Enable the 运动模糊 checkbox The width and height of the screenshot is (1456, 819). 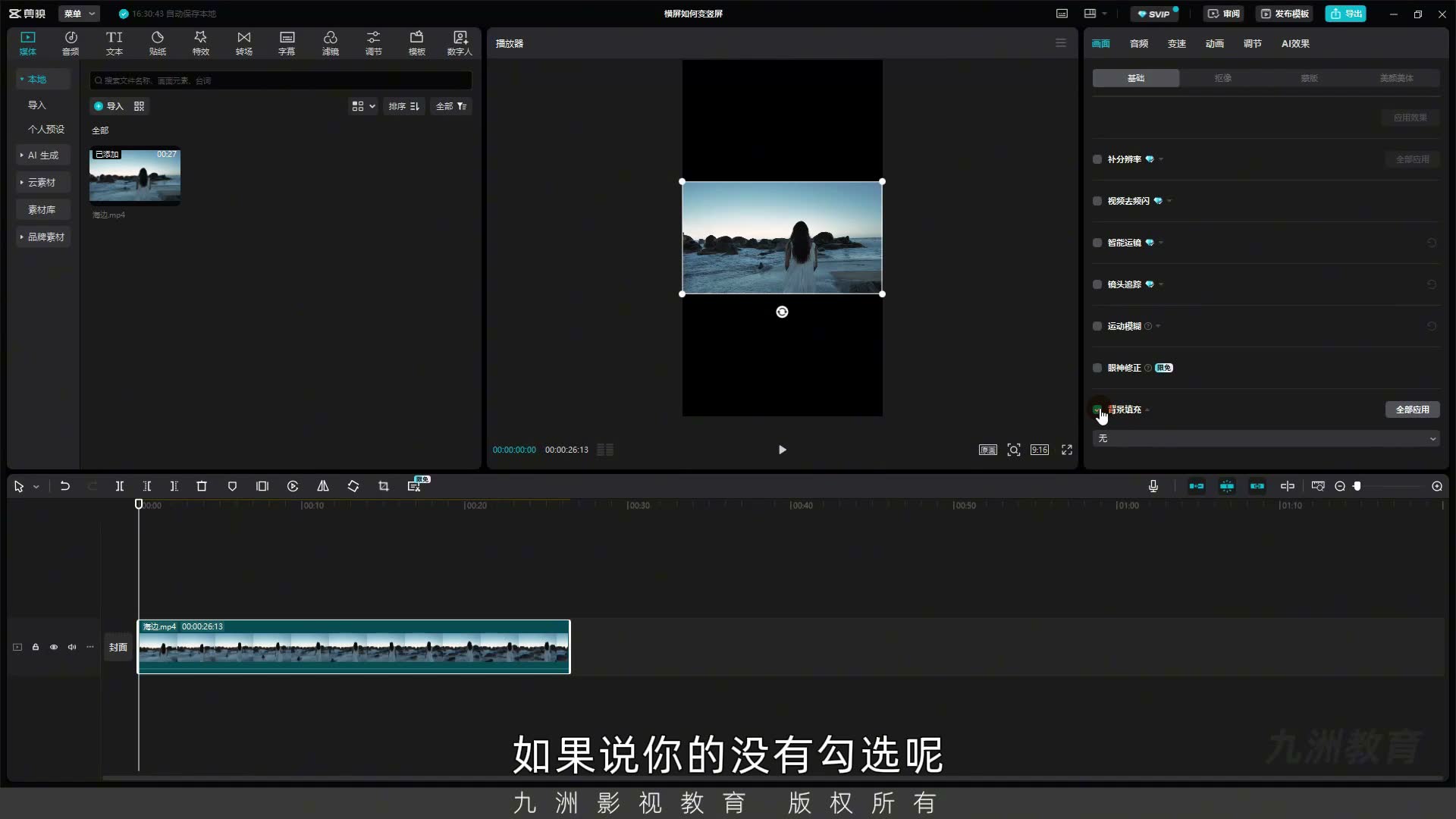click(1097, 326)
